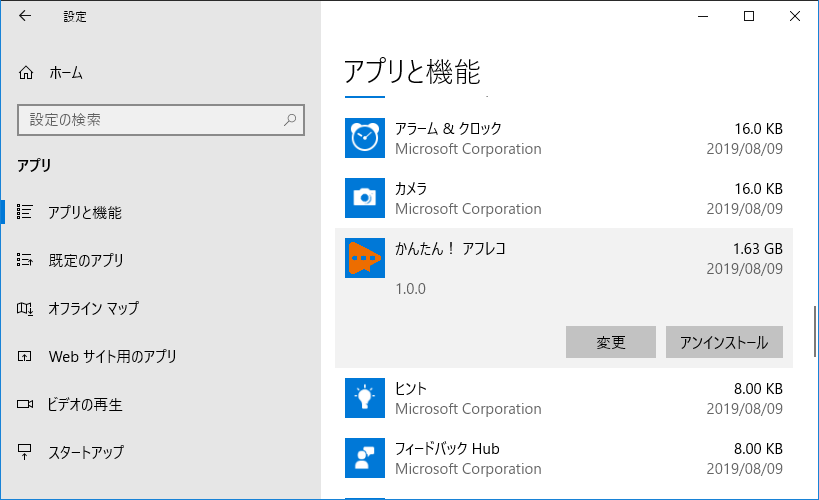819x500 pixels.
Task: Select the ビデオの再生 video icon
Action: point(25,404)
